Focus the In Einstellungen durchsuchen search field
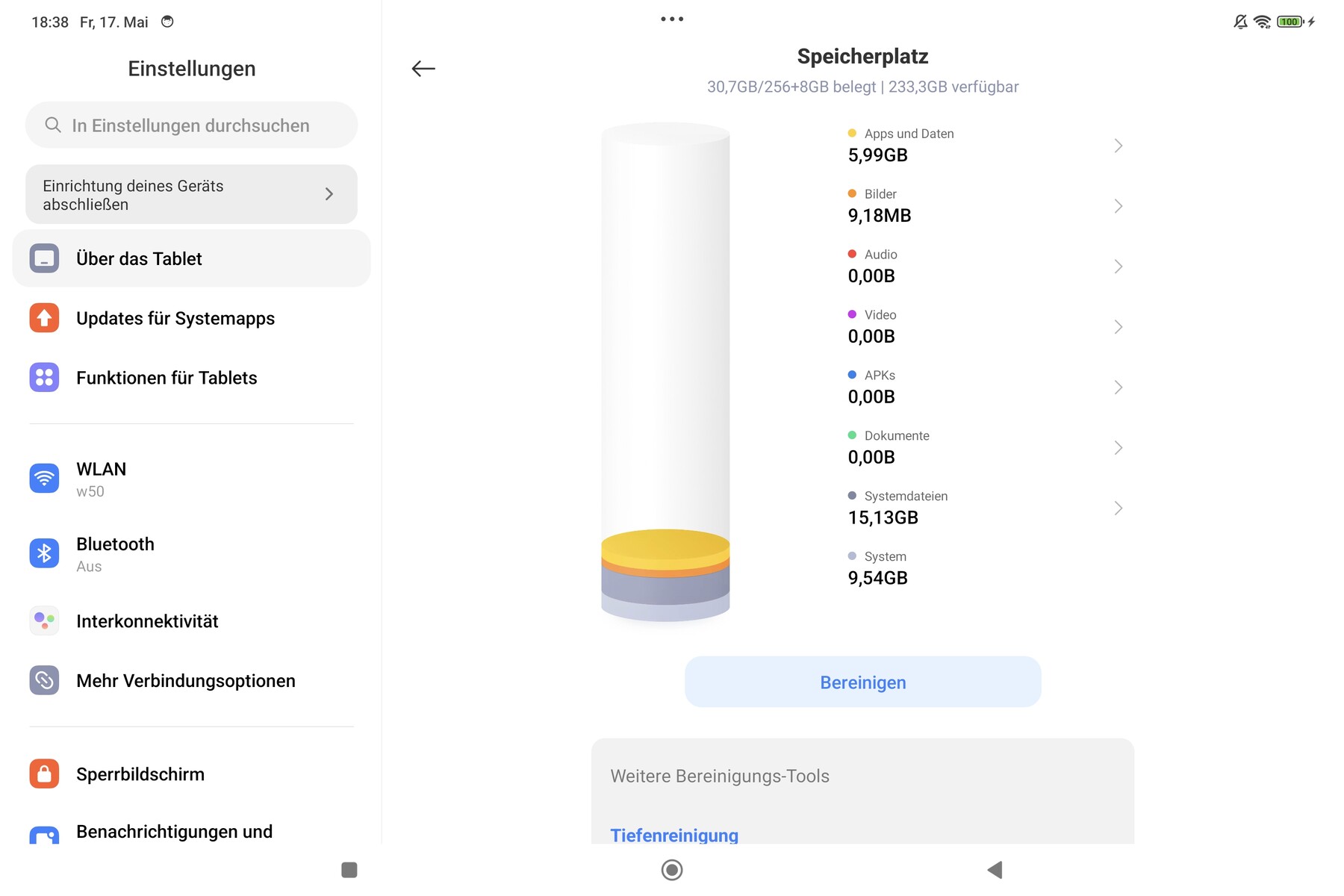The image size is (1344, 896). click(x=191, y=125)
